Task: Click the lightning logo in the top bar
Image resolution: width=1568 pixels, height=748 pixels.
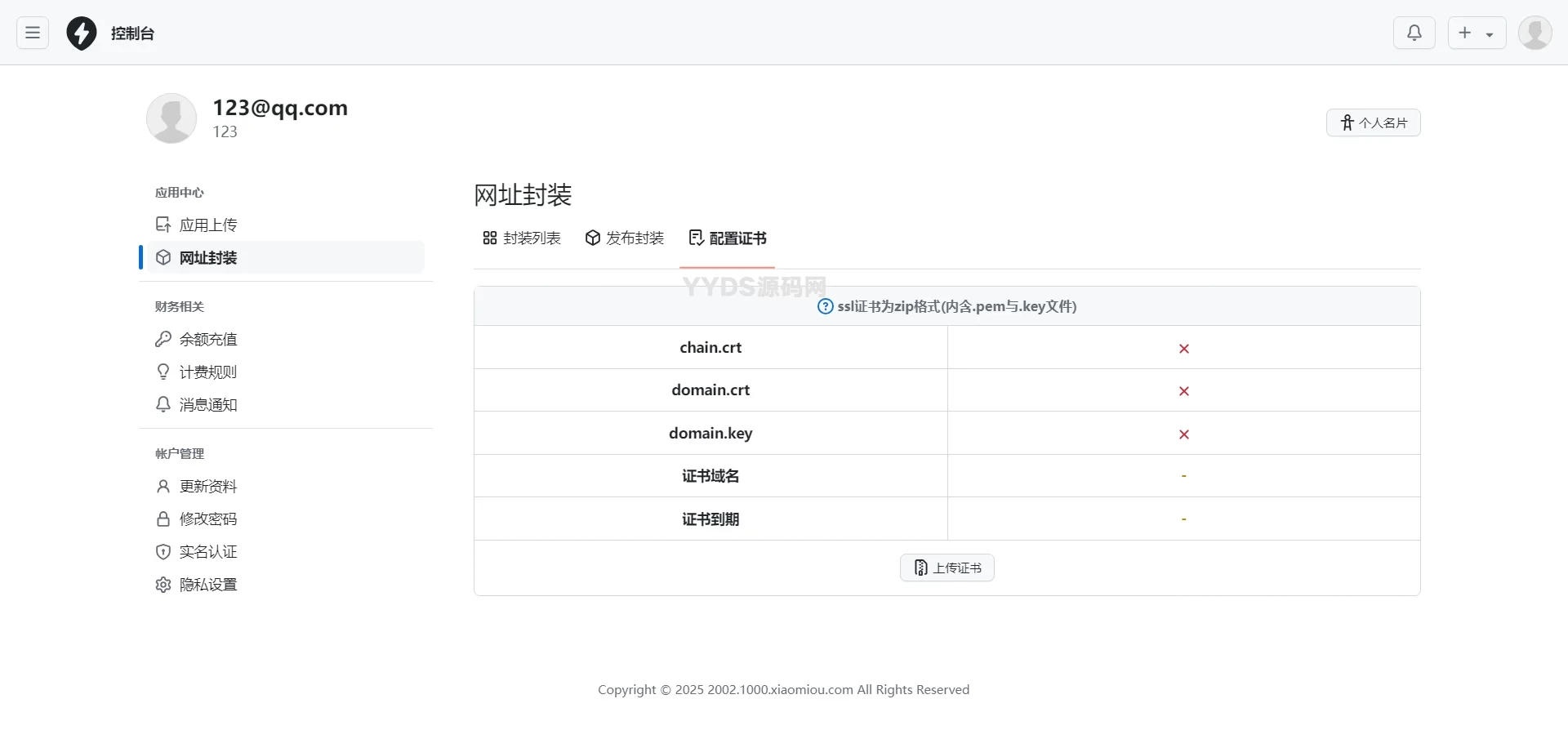Action: (81, 33)
